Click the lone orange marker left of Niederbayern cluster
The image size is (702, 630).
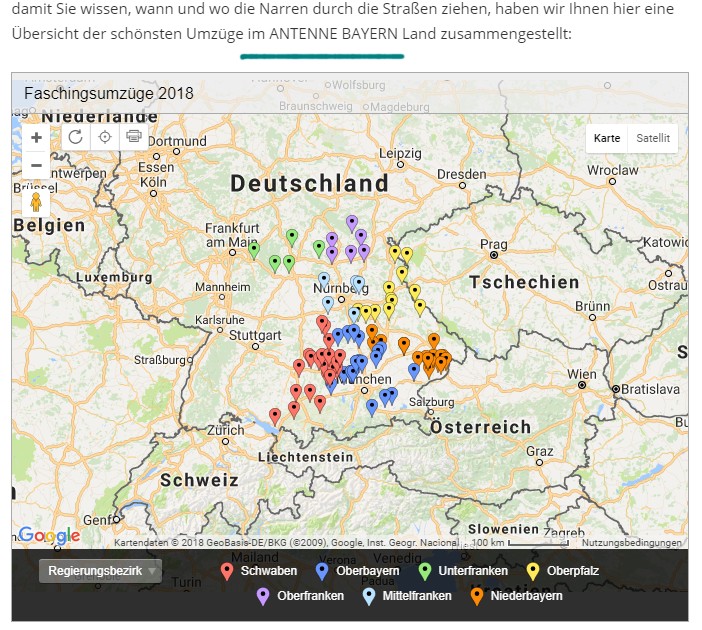(x=404, y=345)
